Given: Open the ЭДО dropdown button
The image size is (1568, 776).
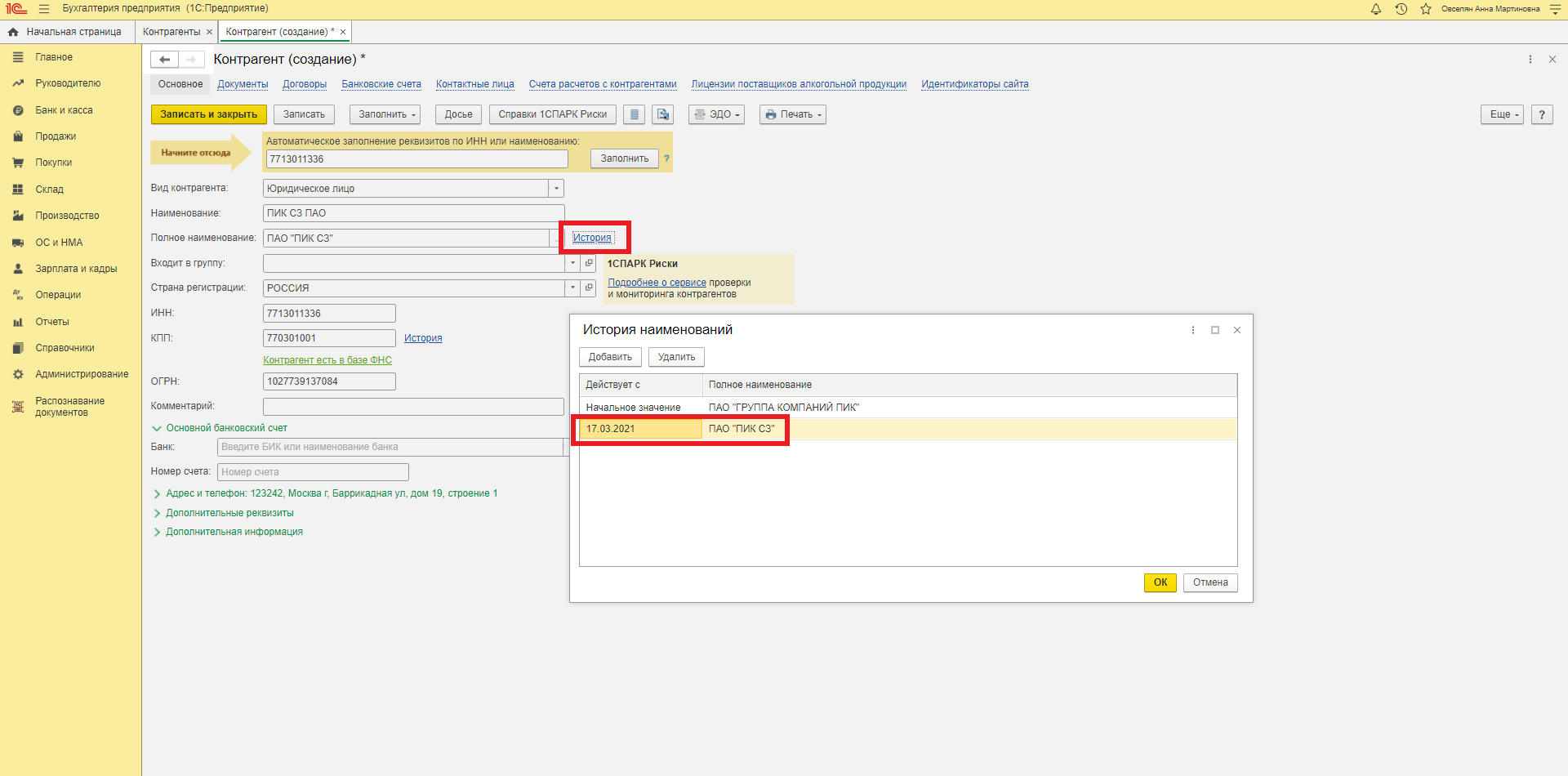Looking at the screenshot, I should [716, 114].
